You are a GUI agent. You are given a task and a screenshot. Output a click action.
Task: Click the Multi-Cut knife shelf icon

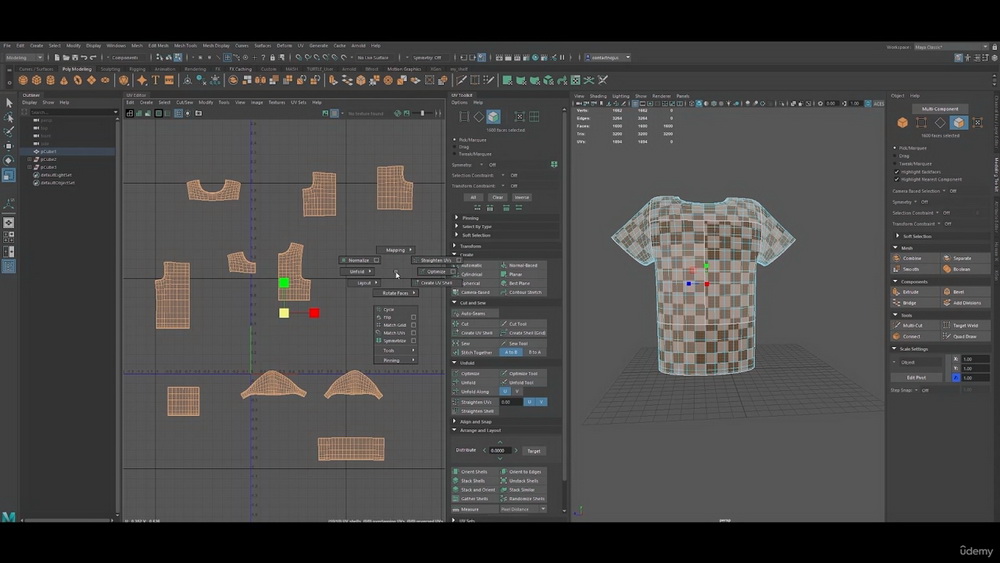click(x=461, y=80)
